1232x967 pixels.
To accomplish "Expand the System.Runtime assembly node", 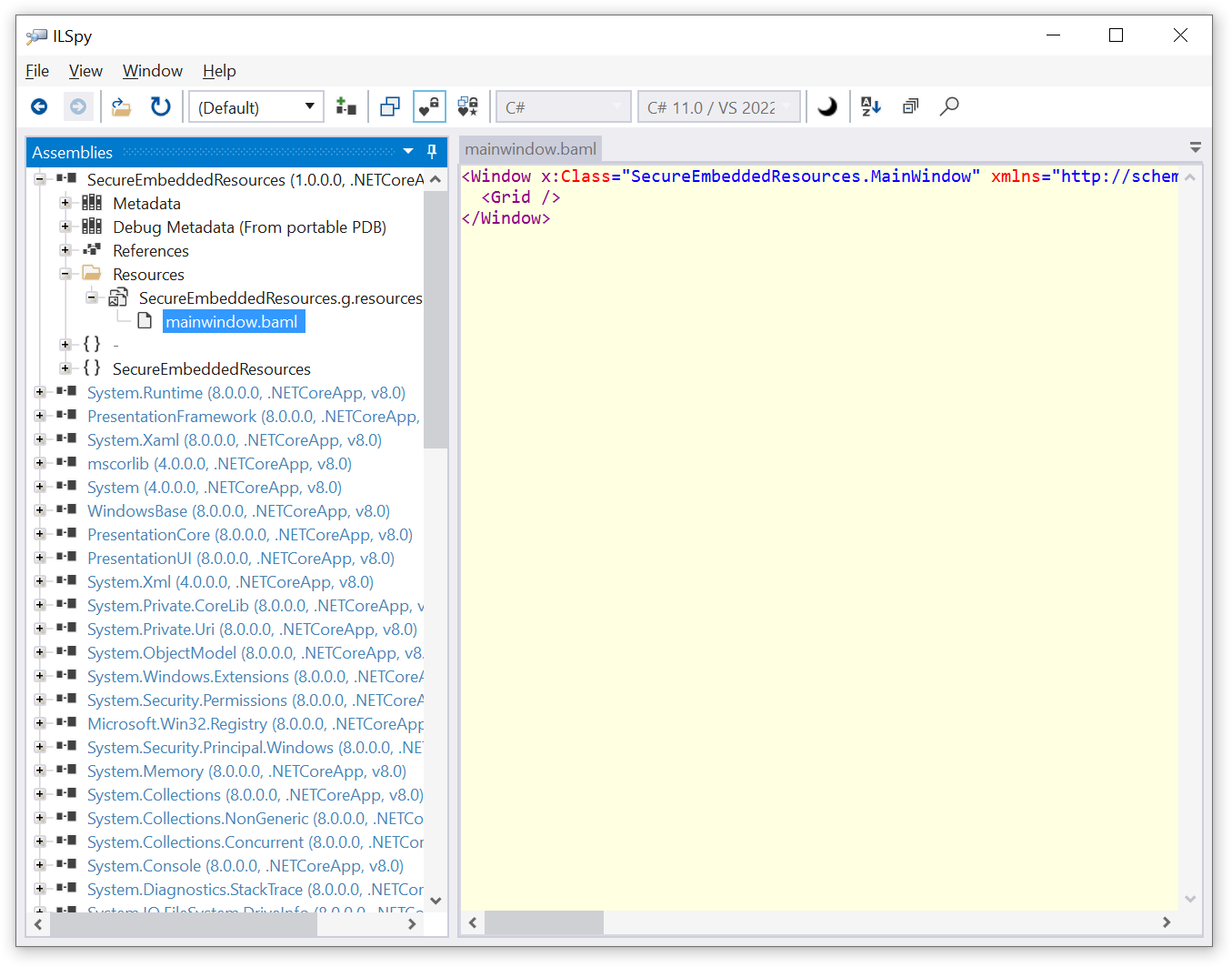I will 38,391.
